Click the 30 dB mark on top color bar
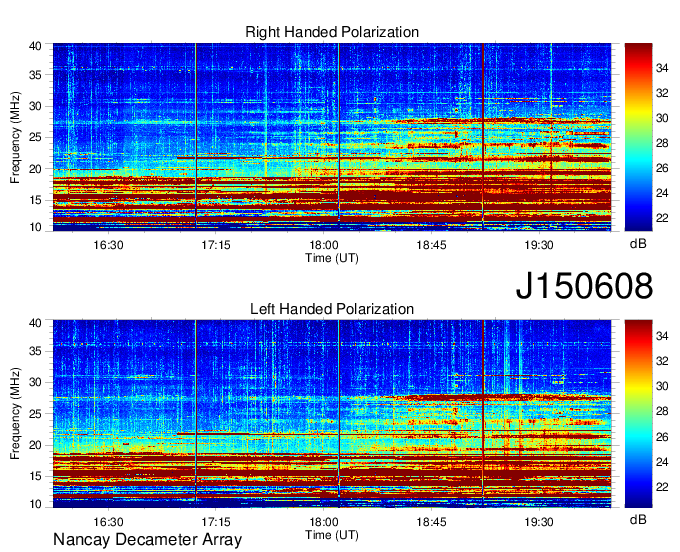The image size is (680, 552). 662,118
